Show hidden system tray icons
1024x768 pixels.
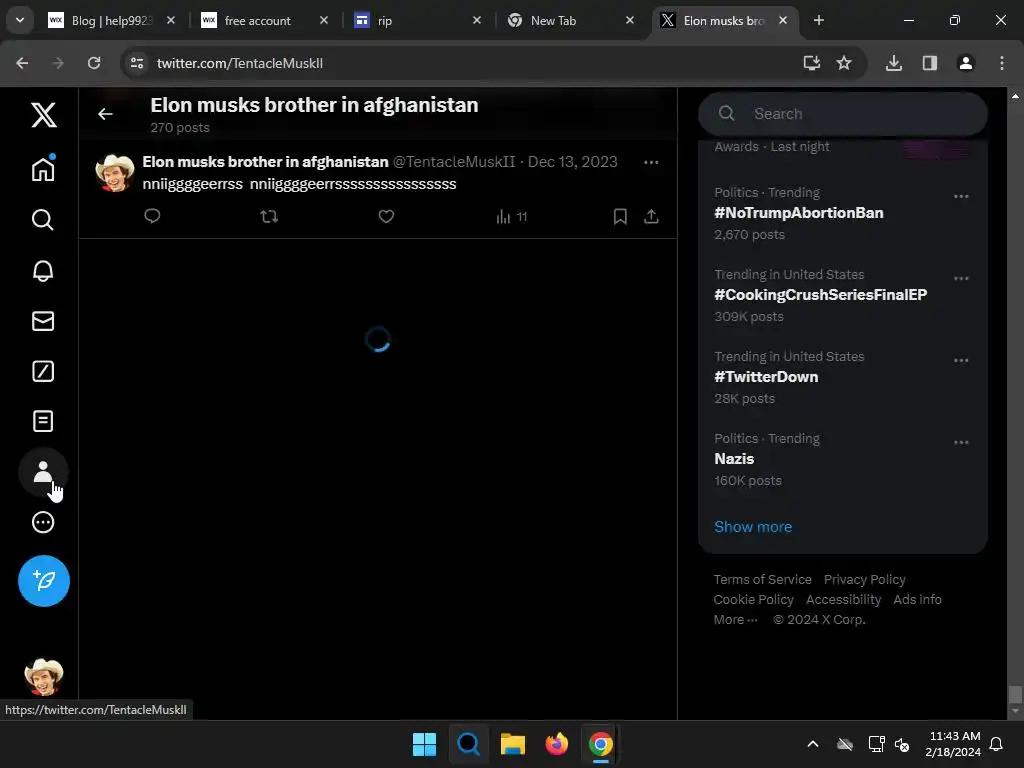[x=813, y=744]
